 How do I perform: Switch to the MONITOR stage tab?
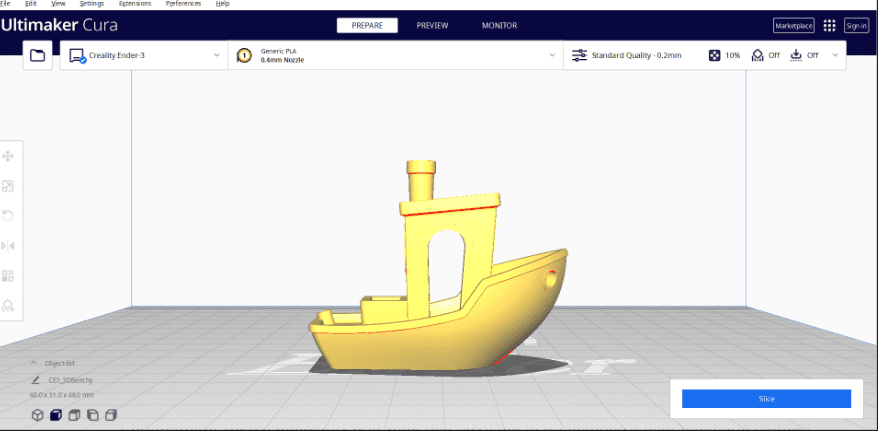point(499,26)
